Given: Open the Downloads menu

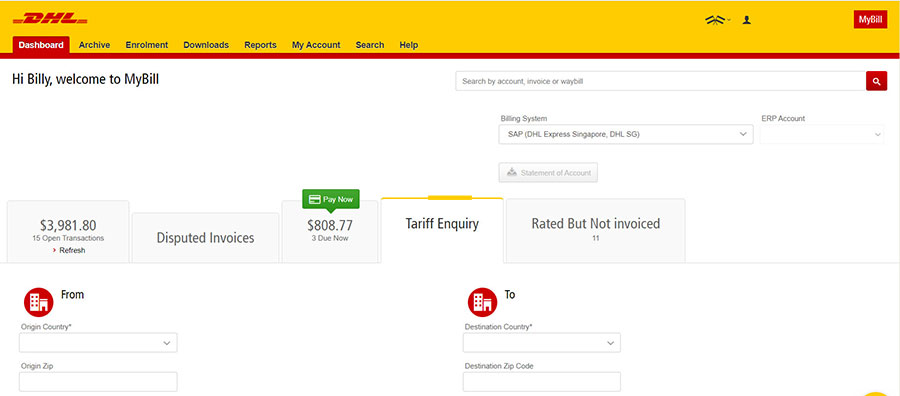Looking at the screenshot, I should (x=206, y=45).
